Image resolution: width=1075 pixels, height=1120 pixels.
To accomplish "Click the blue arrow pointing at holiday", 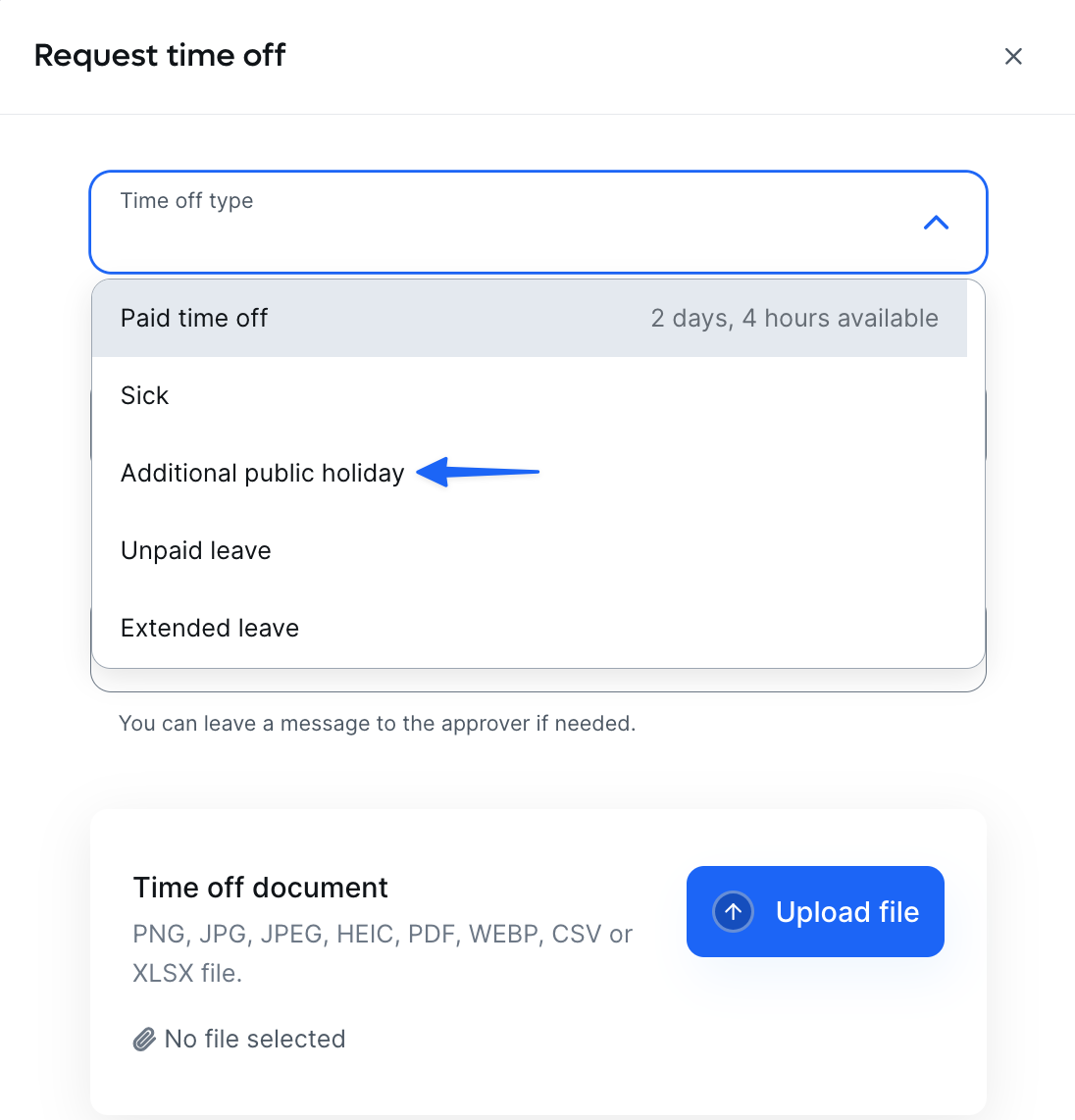I will click(478, 472).
